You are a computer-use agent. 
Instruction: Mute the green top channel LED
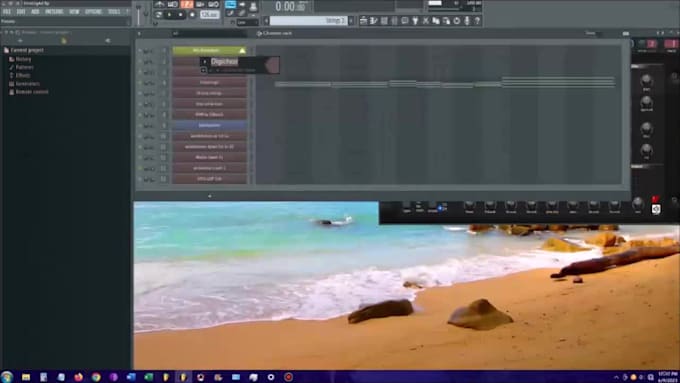coord(140,51)
